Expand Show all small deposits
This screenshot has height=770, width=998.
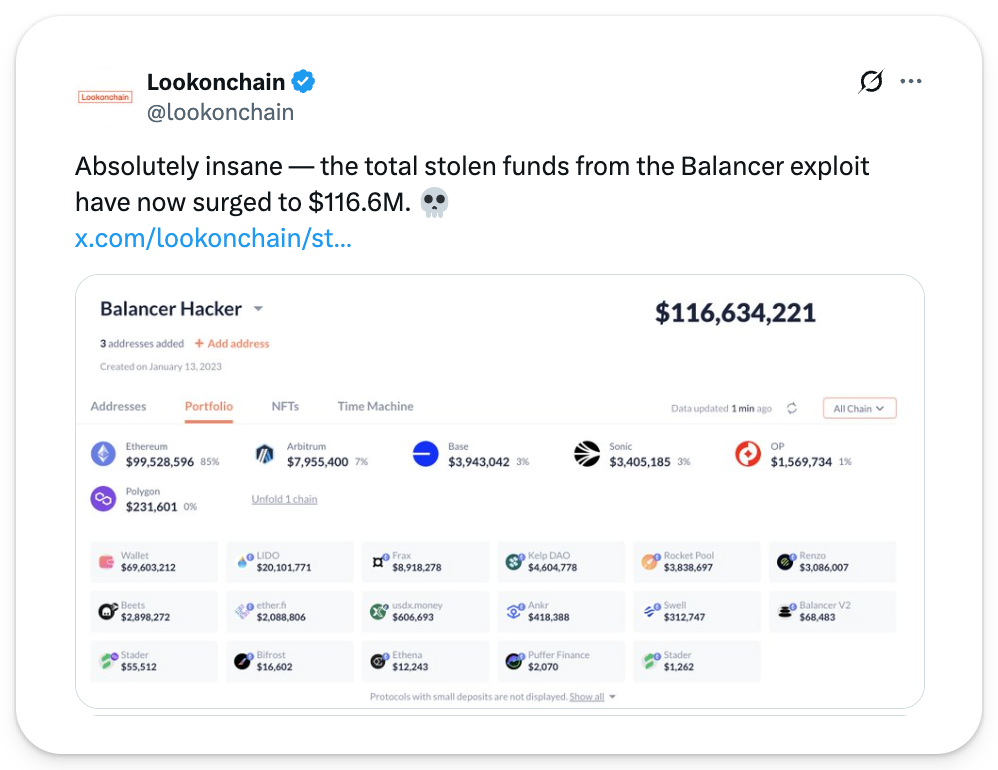coord(592,697)
